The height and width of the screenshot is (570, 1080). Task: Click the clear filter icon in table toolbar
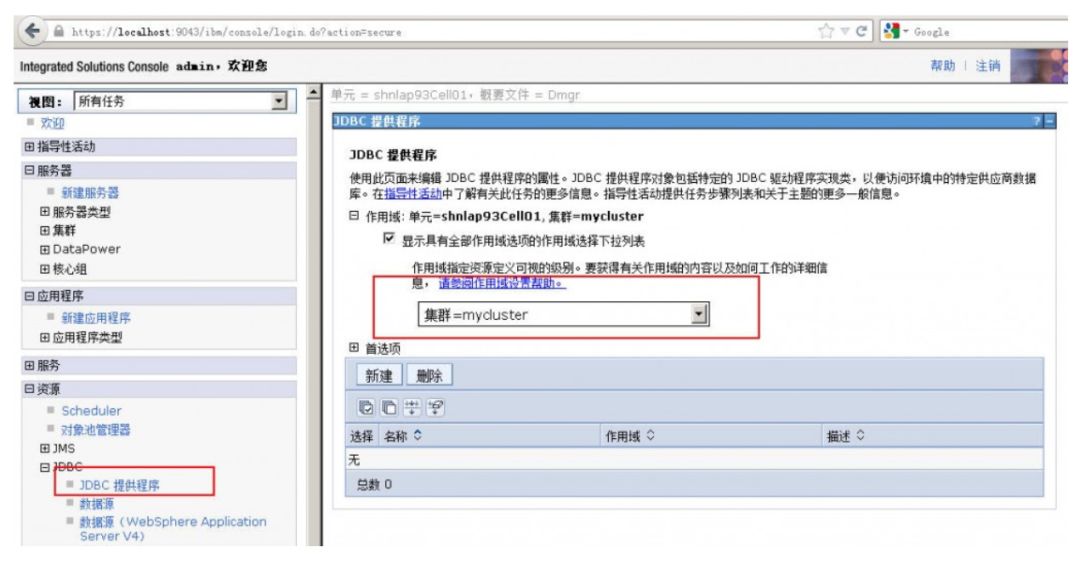coord(435,408)
